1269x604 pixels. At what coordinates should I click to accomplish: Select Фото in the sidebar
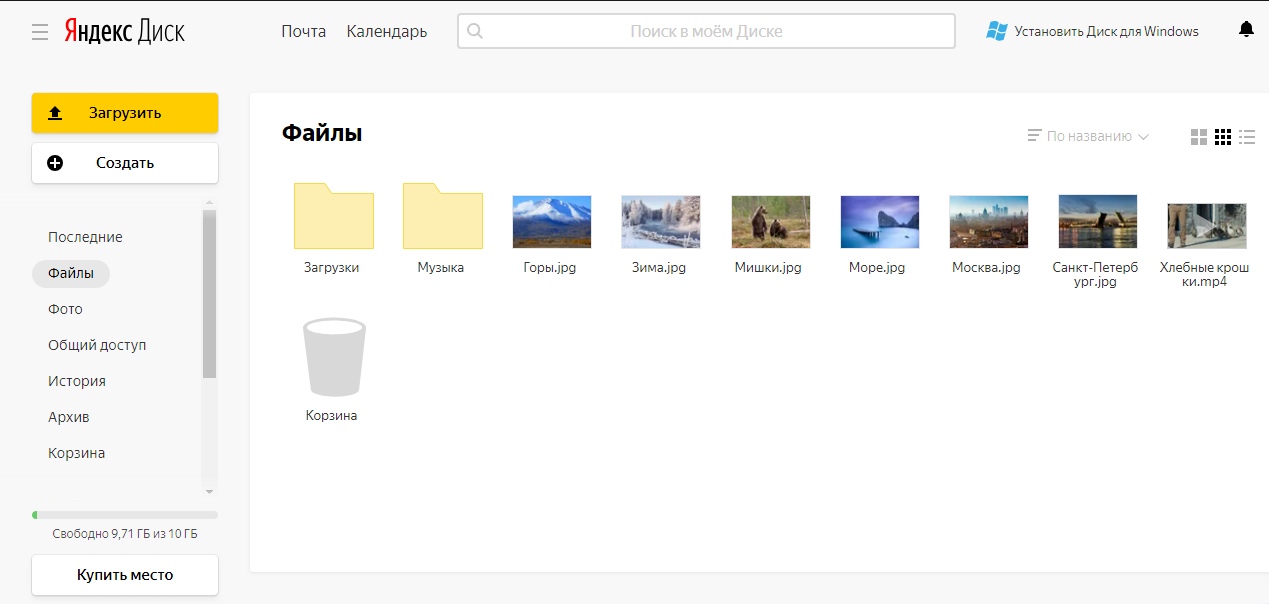click(65, 309)
